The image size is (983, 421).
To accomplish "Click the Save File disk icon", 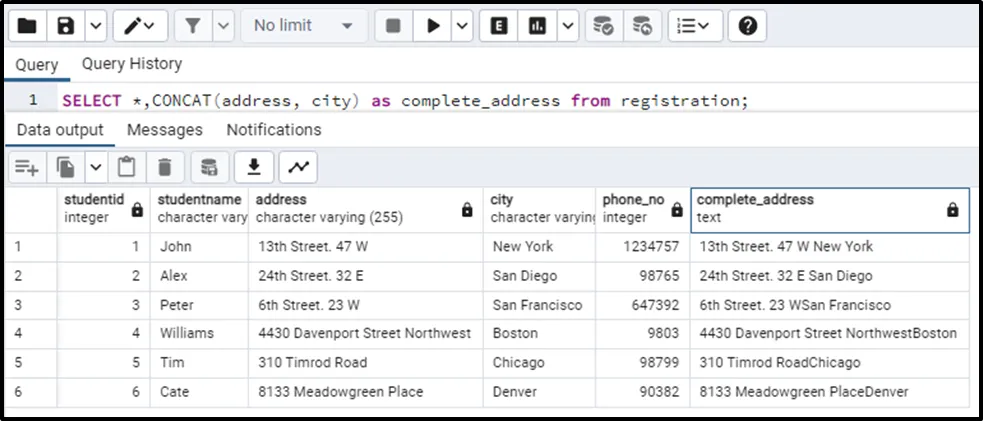I will pyautogui.click(x=66, y=26).
